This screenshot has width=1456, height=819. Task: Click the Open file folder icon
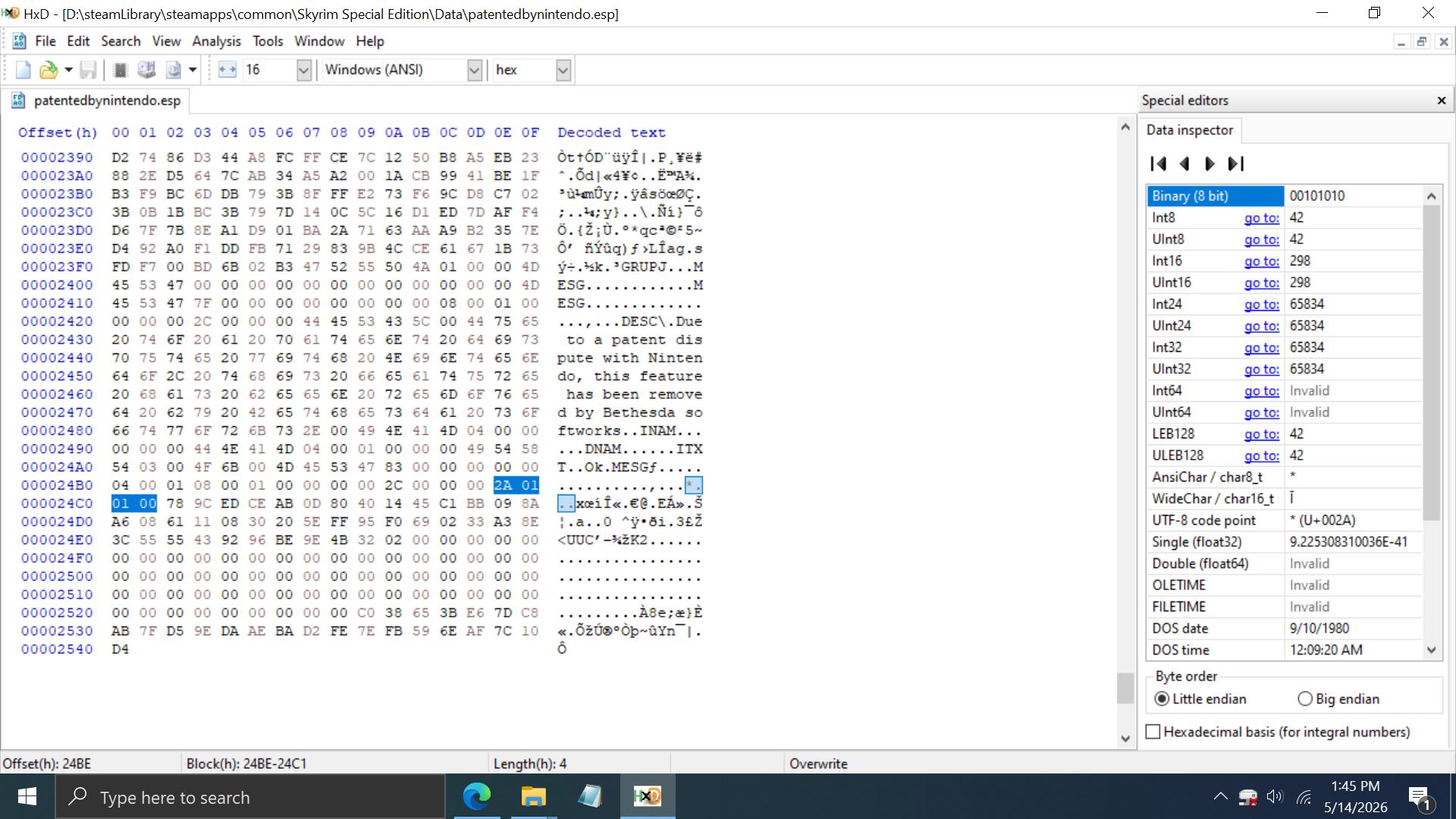(49, 70)
